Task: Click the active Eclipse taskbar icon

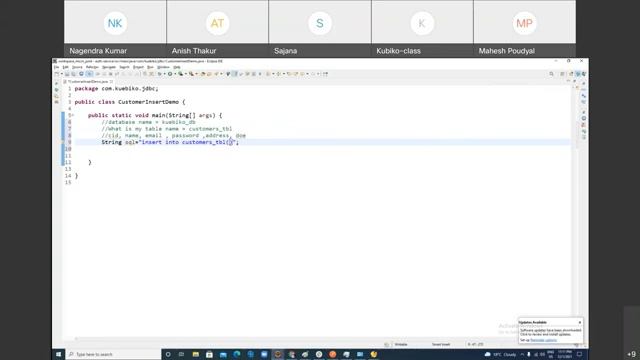Action: pos(278,354)
